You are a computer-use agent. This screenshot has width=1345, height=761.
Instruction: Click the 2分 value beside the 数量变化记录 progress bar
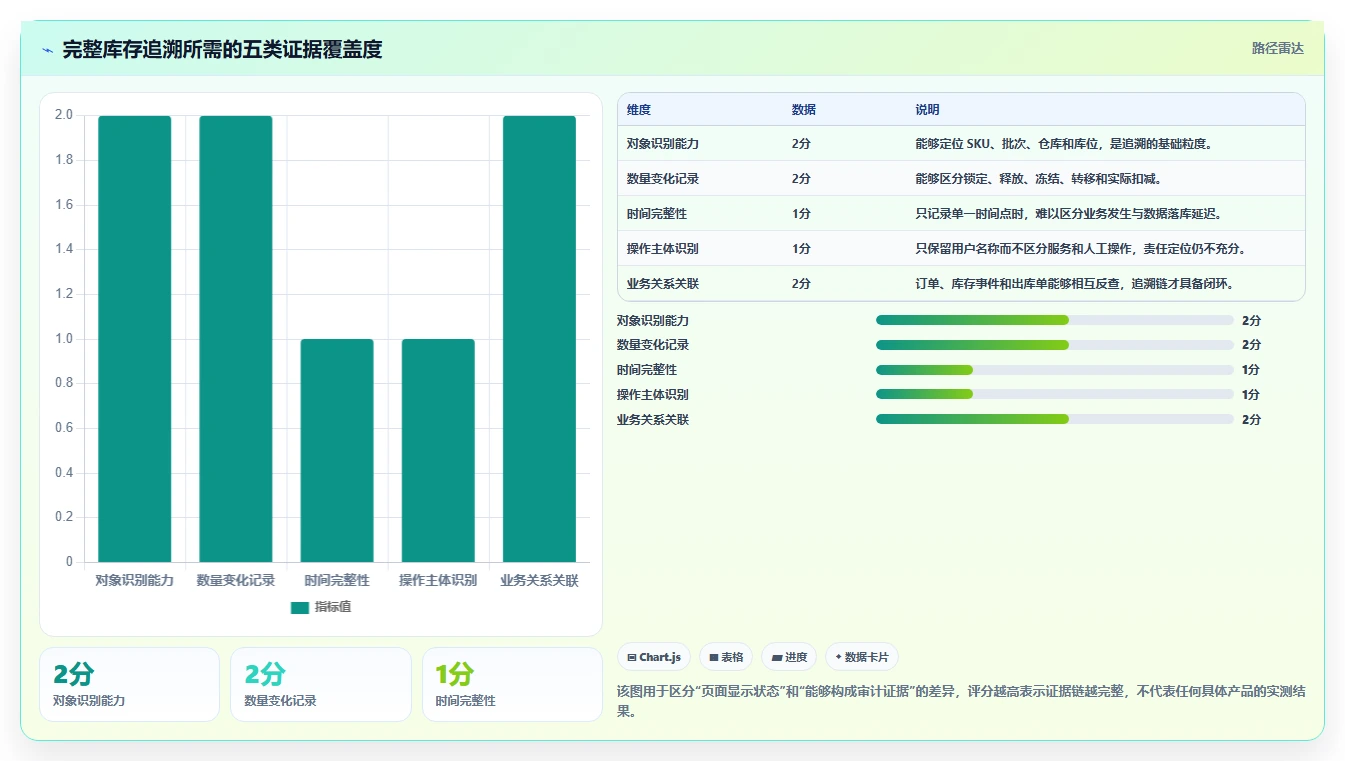(x=1251, y=345)
